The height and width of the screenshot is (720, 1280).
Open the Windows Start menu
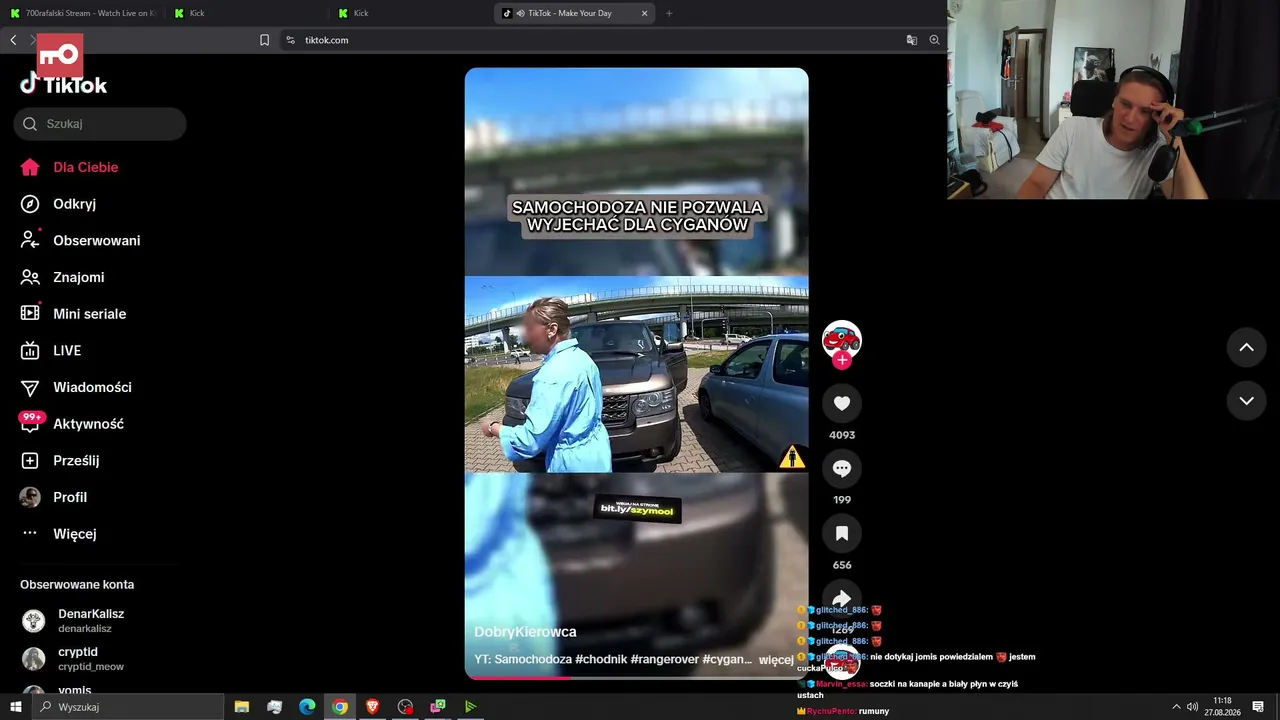[15, 707]
